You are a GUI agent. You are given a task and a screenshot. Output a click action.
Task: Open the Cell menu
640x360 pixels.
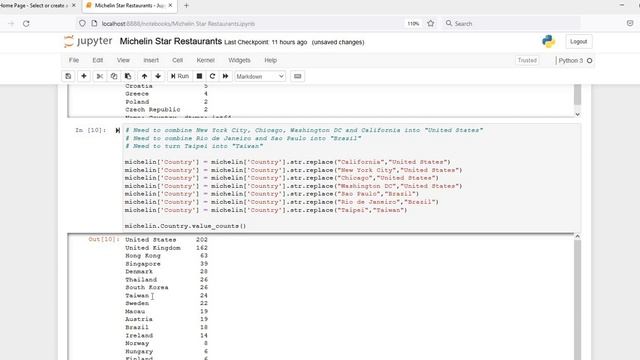coord(178,60)
